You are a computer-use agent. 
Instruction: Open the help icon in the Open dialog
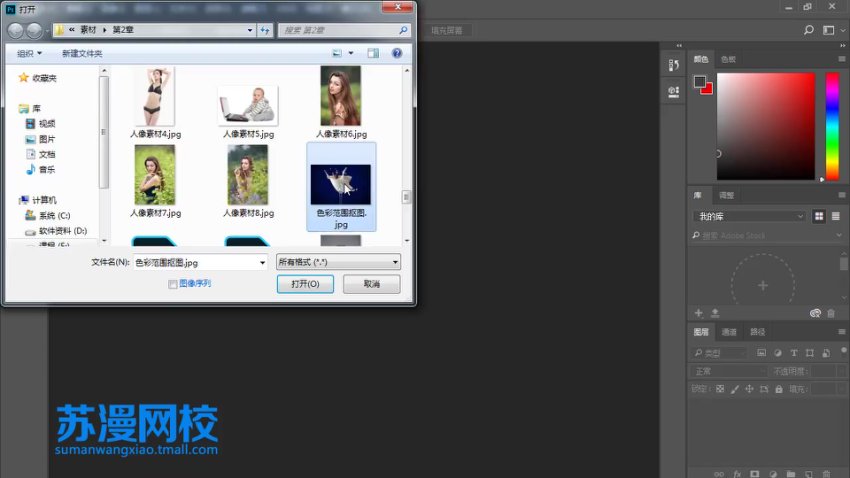click(397, 53)
